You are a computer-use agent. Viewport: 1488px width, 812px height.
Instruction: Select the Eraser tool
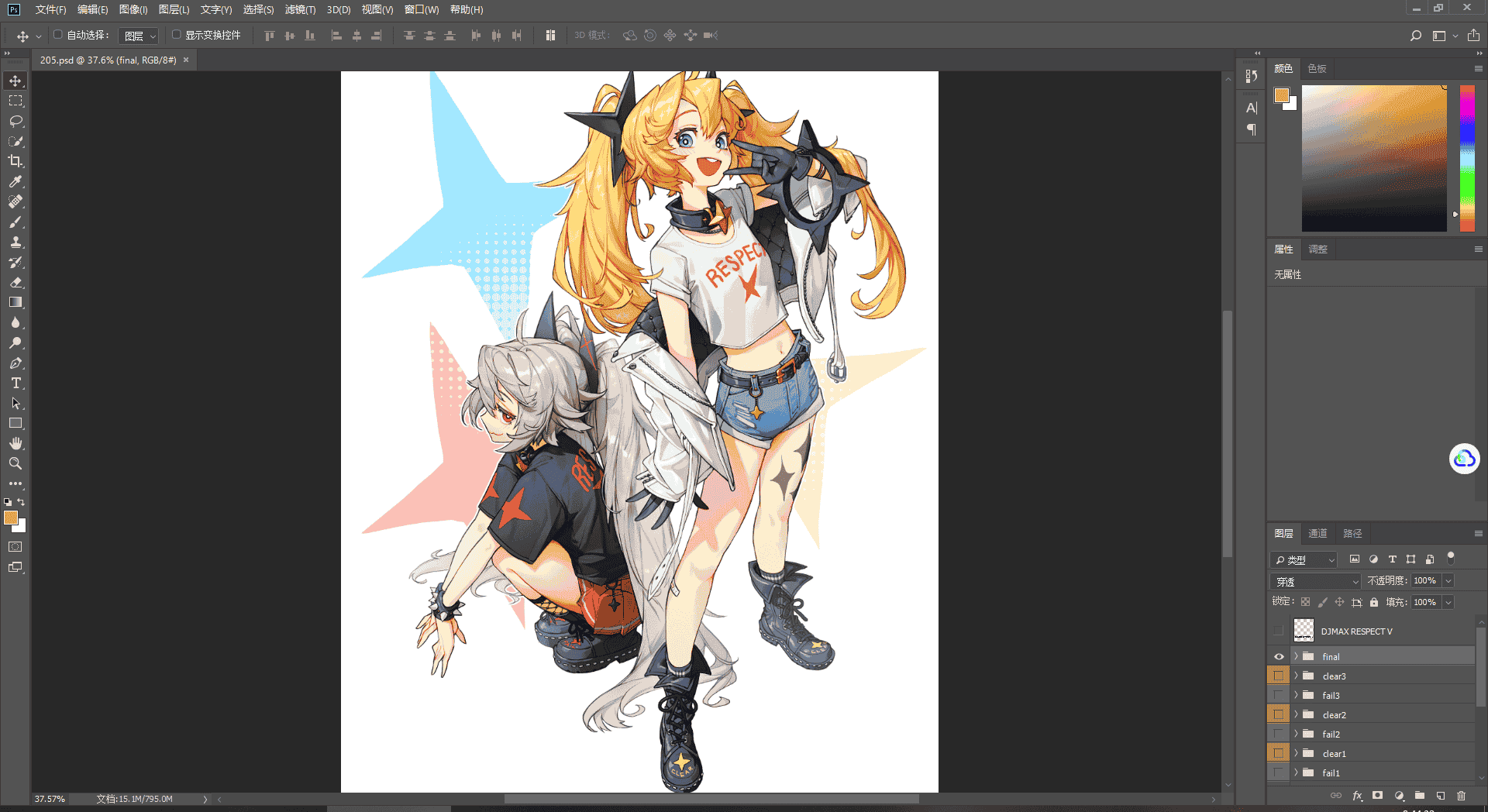[15, 282]
